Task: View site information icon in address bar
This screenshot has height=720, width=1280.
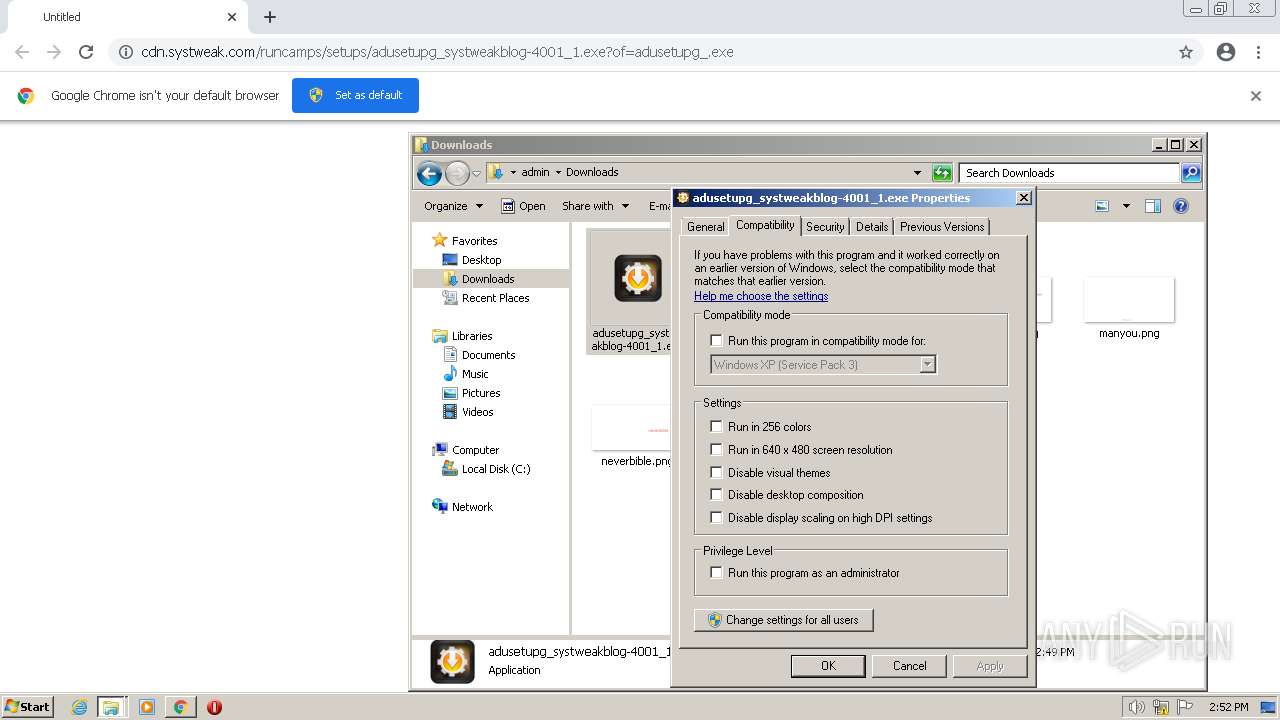Action: point(126,52)
